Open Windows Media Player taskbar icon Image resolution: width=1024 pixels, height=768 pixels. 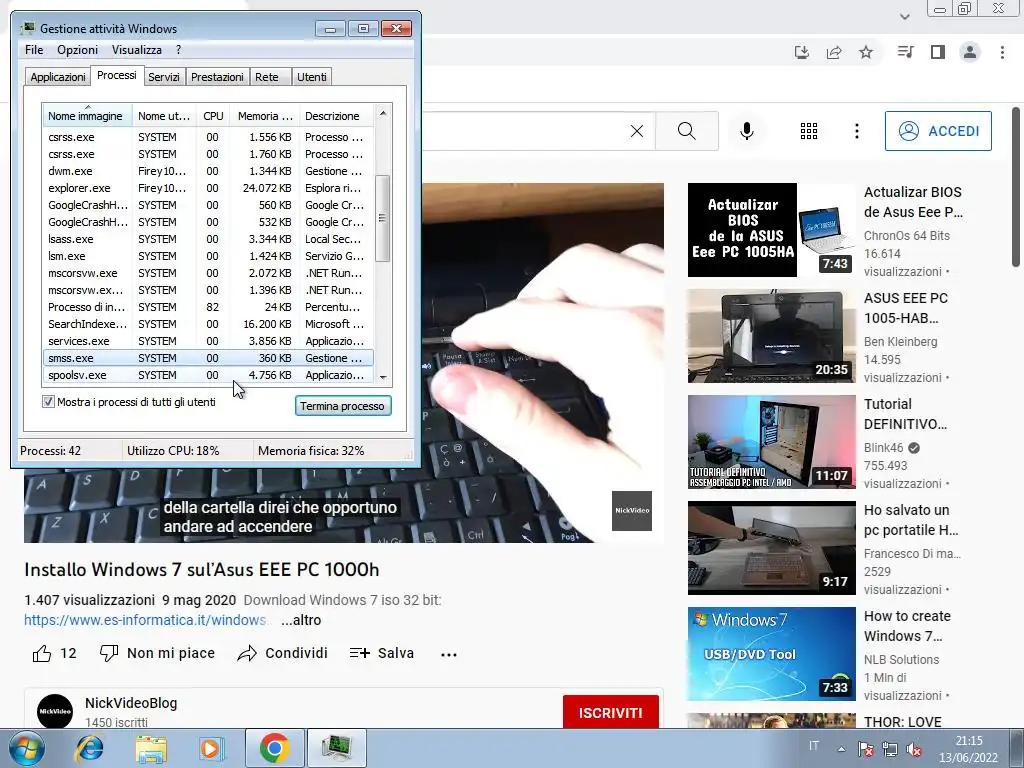(x=210, y=748)
